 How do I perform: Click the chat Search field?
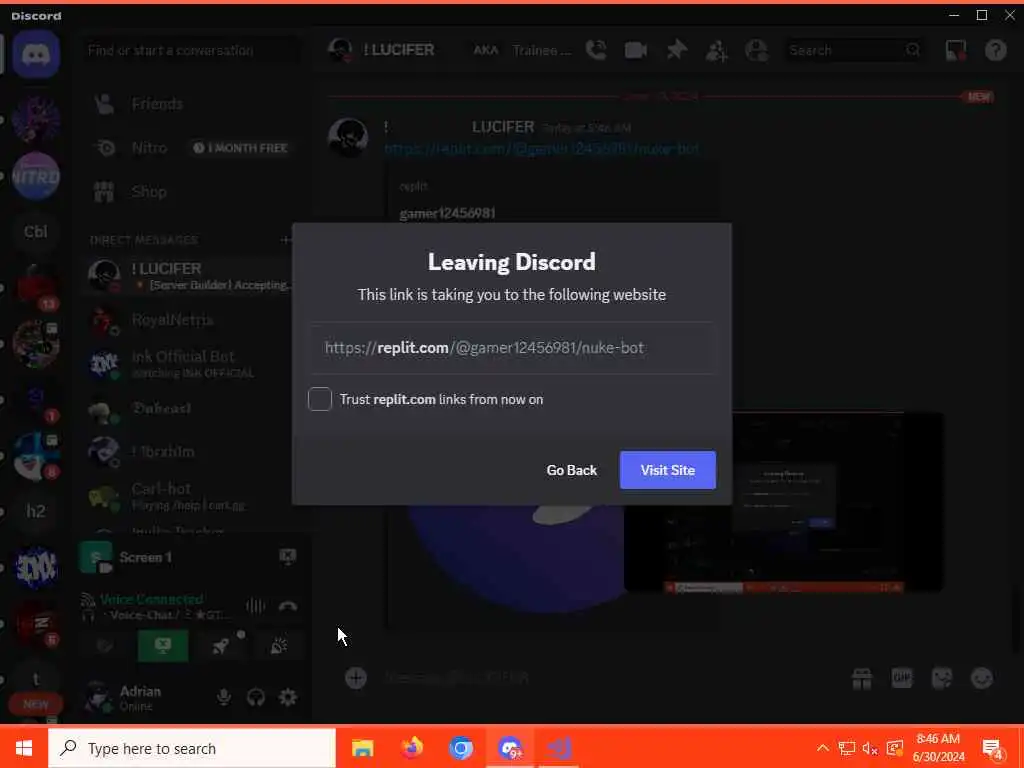click(x=854, y=50)
